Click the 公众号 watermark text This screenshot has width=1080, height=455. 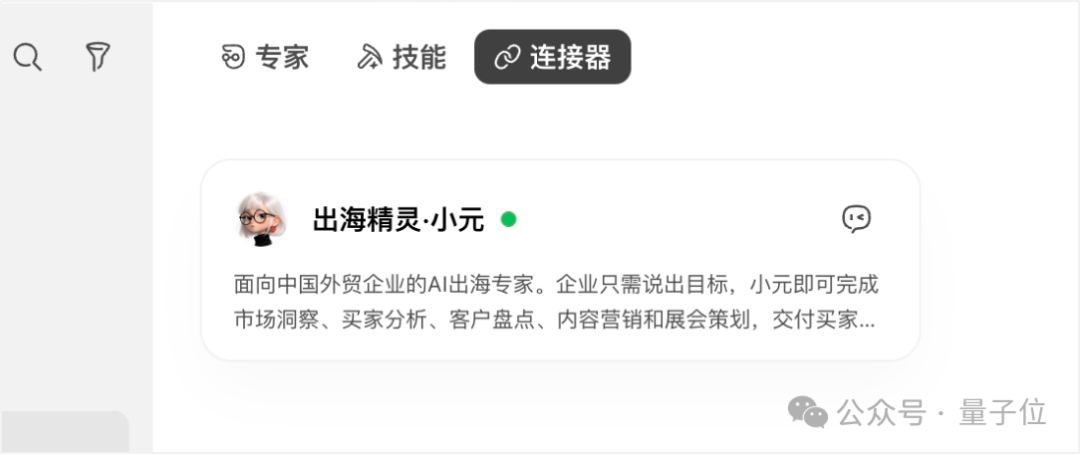881,412
